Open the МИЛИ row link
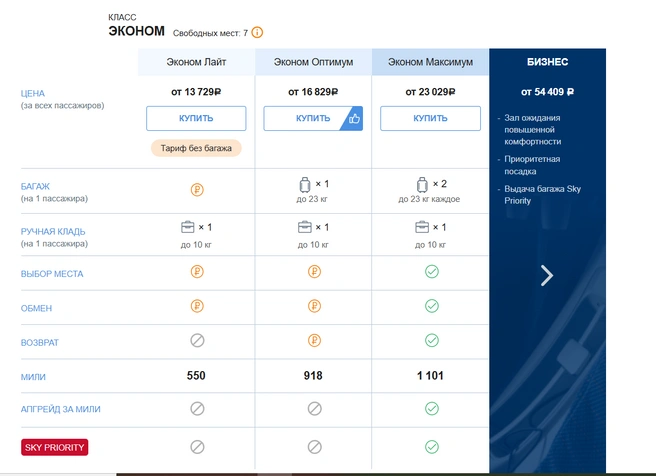The image size is (656, 476). pyautogui.click(x=33, y=377)
